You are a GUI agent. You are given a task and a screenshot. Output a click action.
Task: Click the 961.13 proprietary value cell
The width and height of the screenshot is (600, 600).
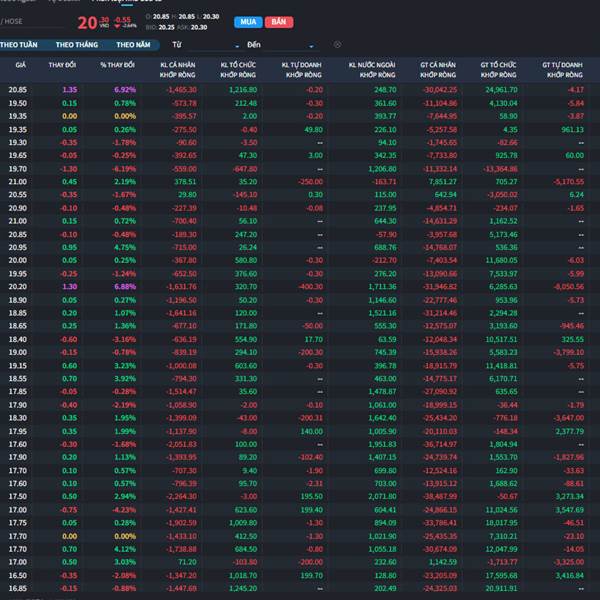pos(572,130)
